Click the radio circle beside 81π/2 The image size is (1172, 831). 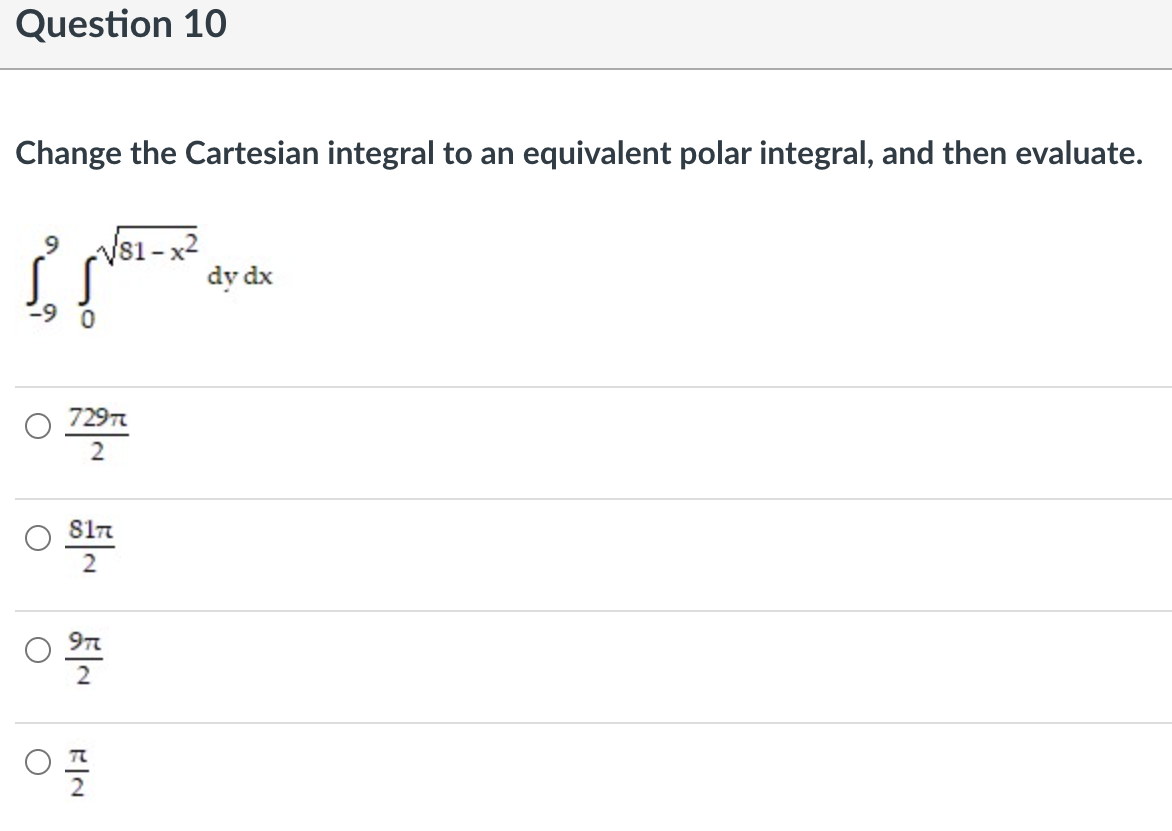[38, 540]
